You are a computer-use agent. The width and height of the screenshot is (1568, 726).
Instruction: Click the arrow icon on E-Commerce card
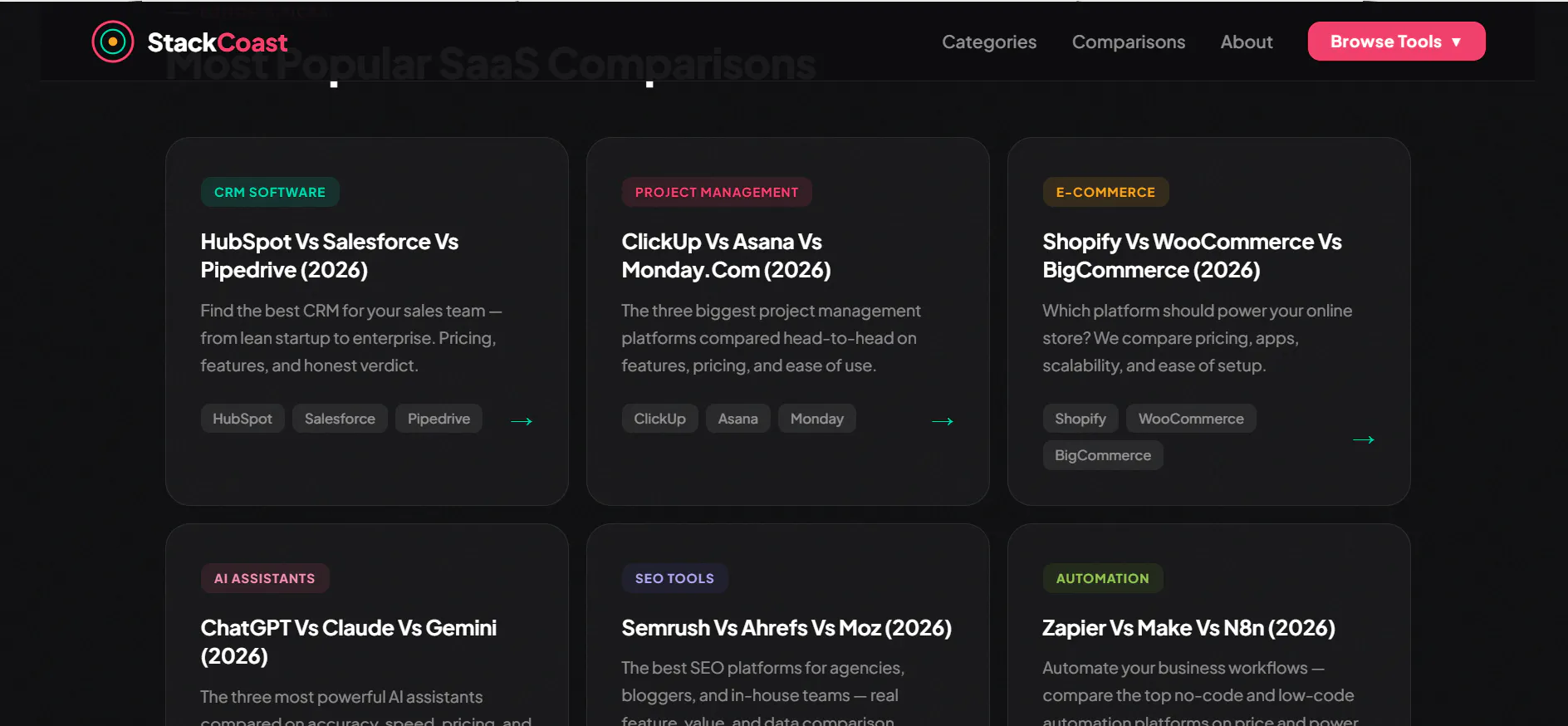click(x=1364, y=439)
